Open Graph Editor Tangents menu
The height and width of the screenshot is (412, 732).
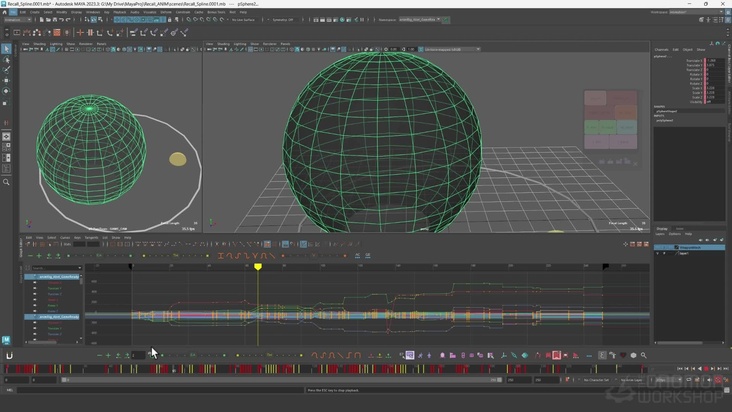92,237
